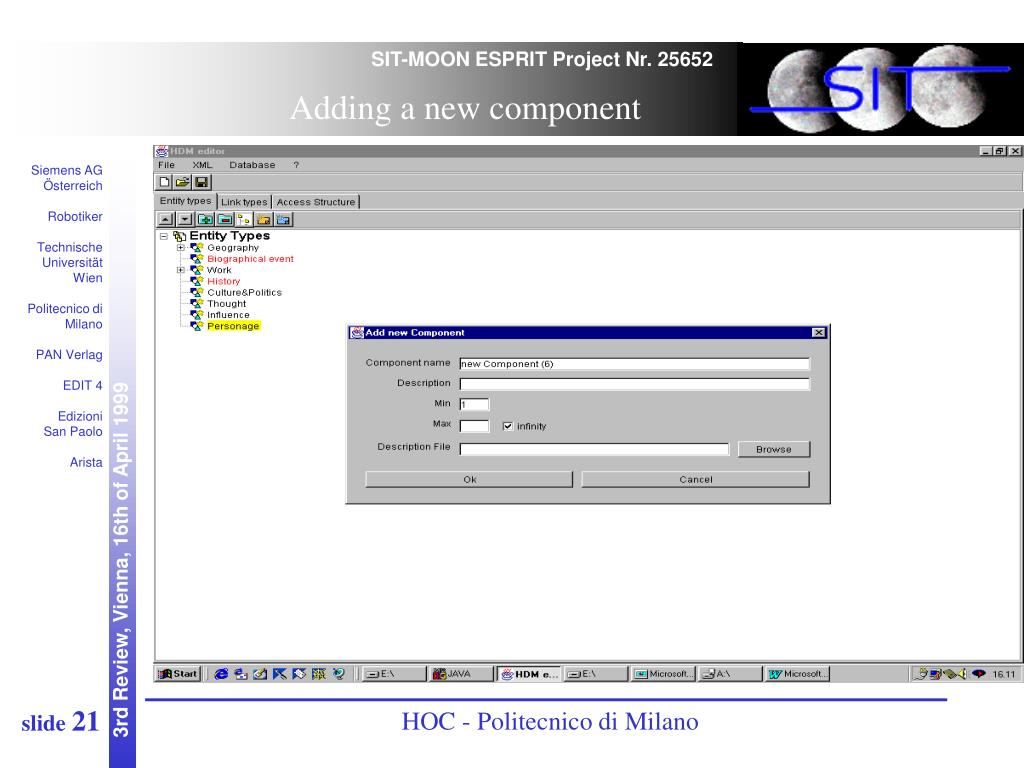Switch to the JAVA taskbar window
Image resolution: width=1024 pixels, height=768 pixels.
tap(460, 674)
